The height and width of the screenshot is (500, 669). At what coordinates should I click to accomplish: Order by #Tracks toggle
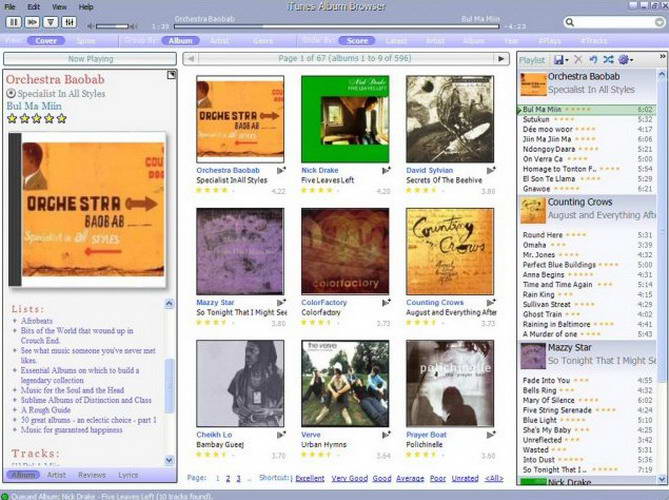[x=594, y=41]
